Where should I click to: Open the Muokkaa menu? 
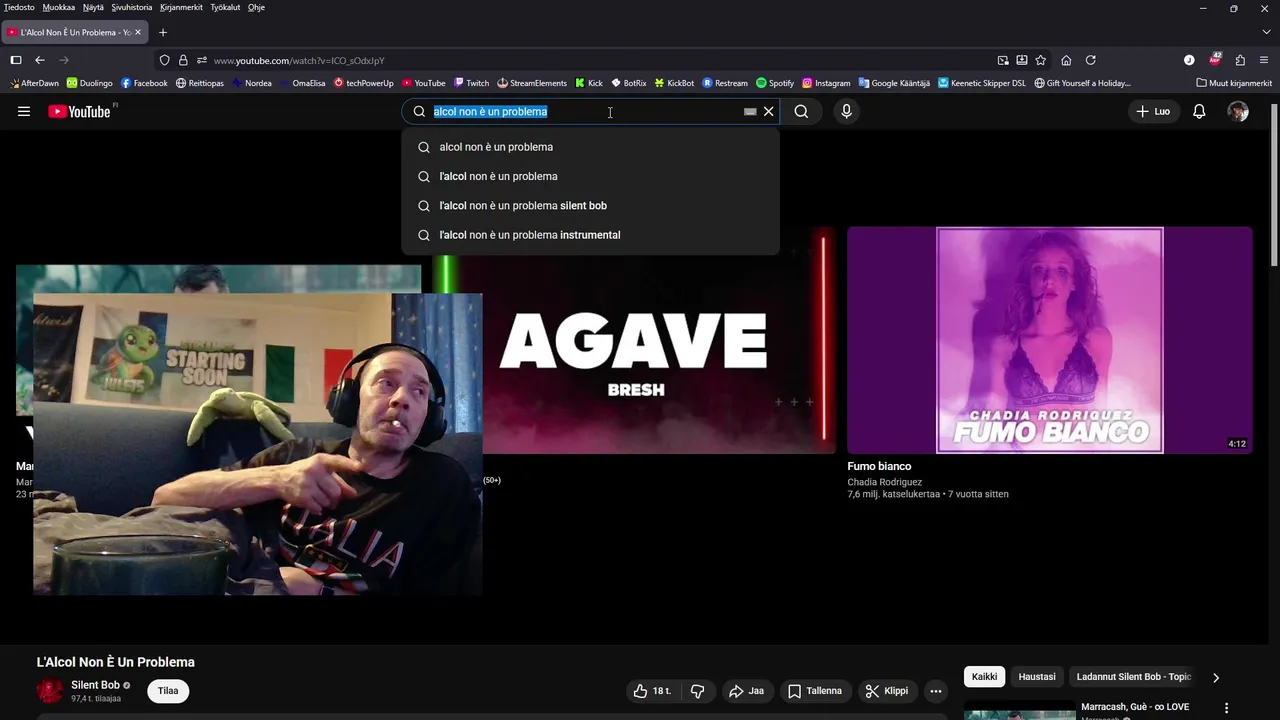click(59, 7)
